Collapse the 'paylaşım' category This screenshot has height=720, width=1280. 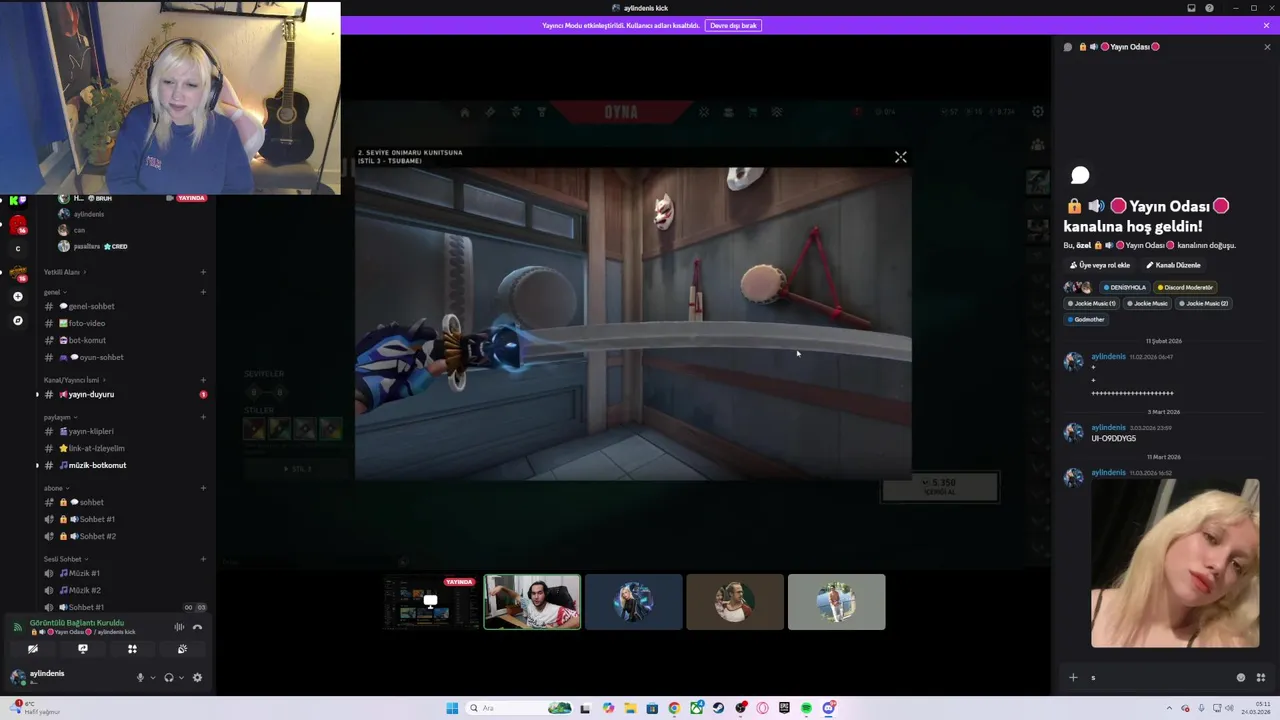[59, 417]
